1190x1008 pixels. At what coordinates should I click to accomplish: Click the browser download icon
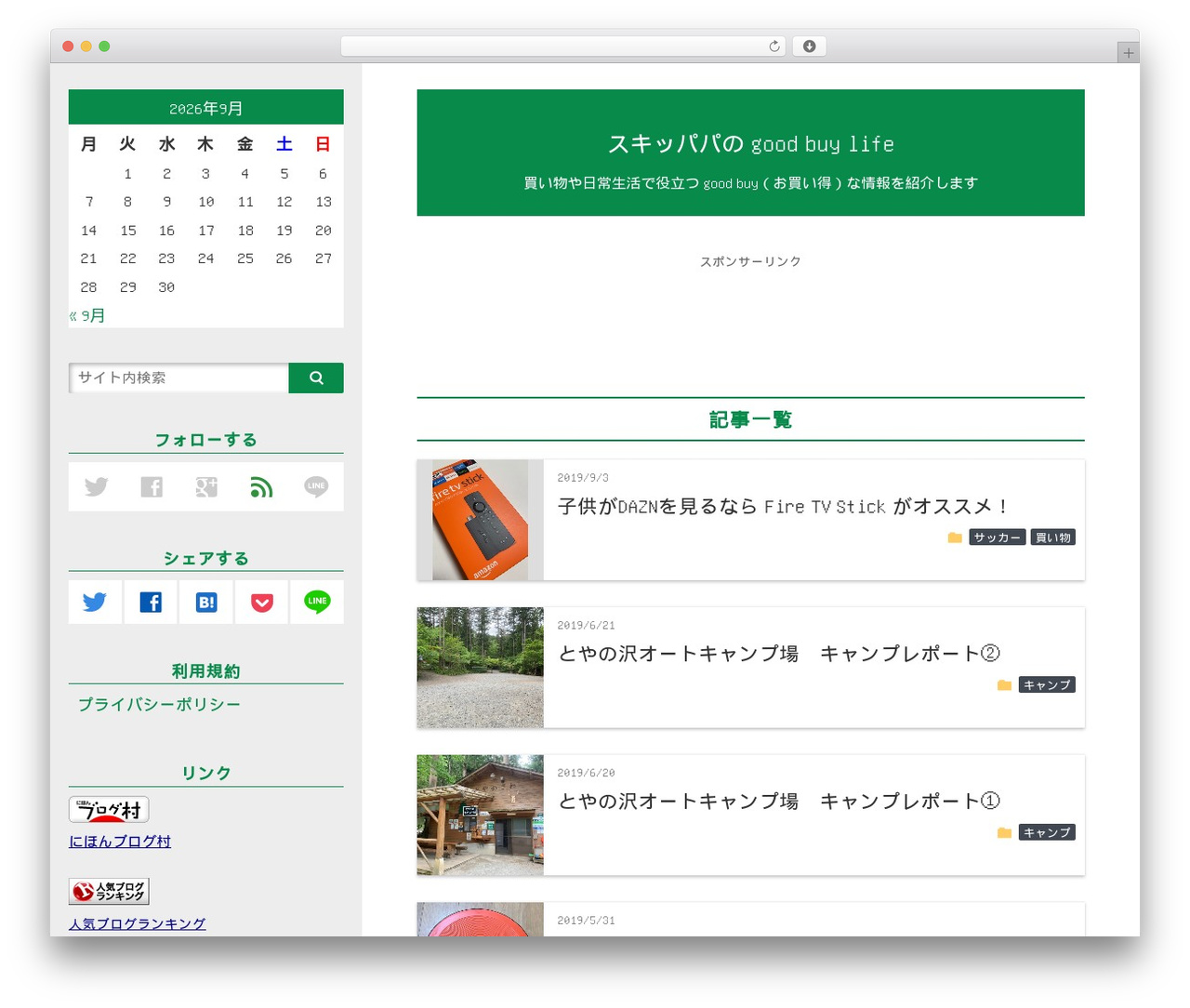pyautogui.click(x=809, y=46)
